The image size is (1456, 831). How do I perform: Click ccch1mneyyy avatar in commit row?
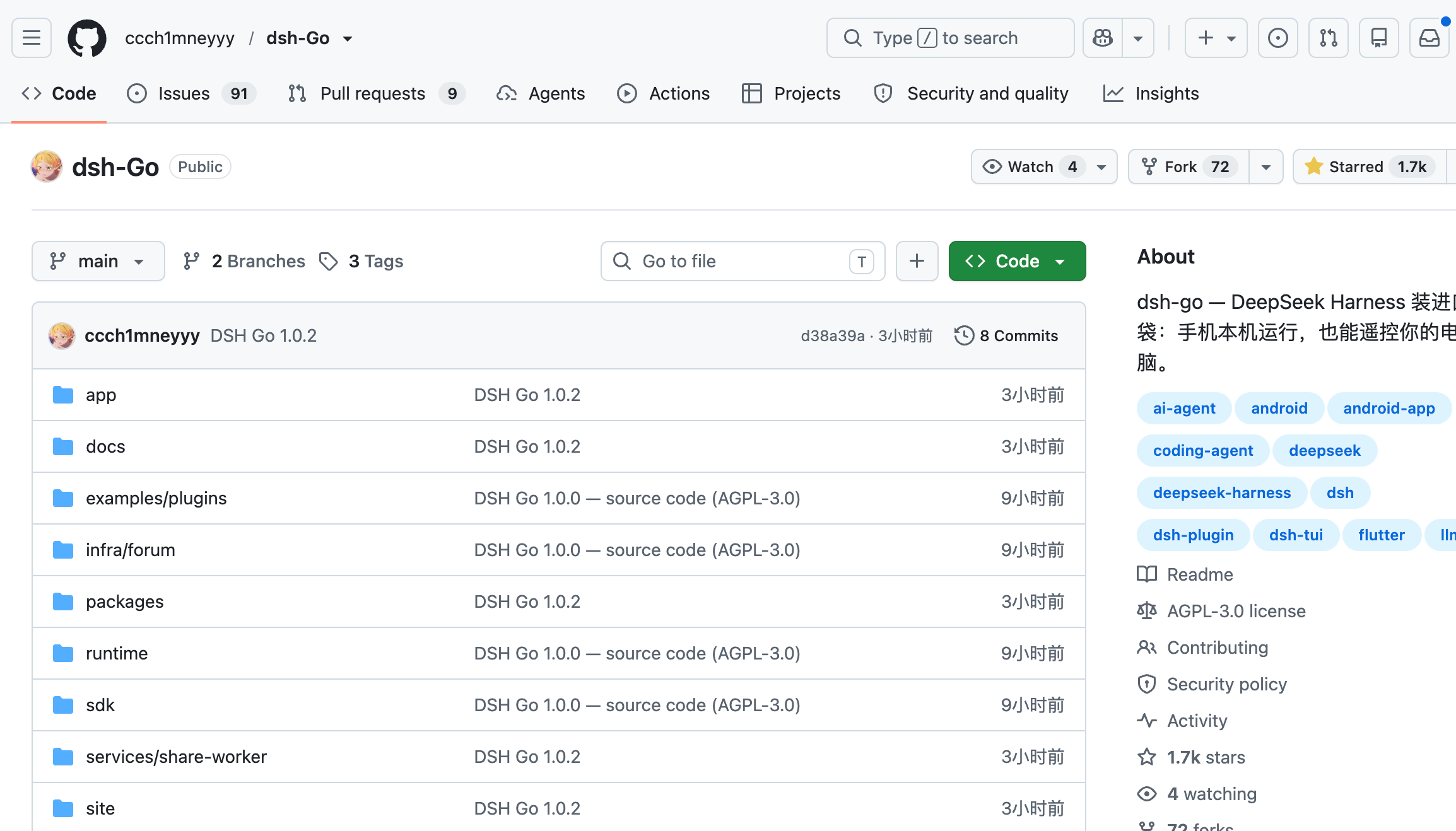pos(62,335)
